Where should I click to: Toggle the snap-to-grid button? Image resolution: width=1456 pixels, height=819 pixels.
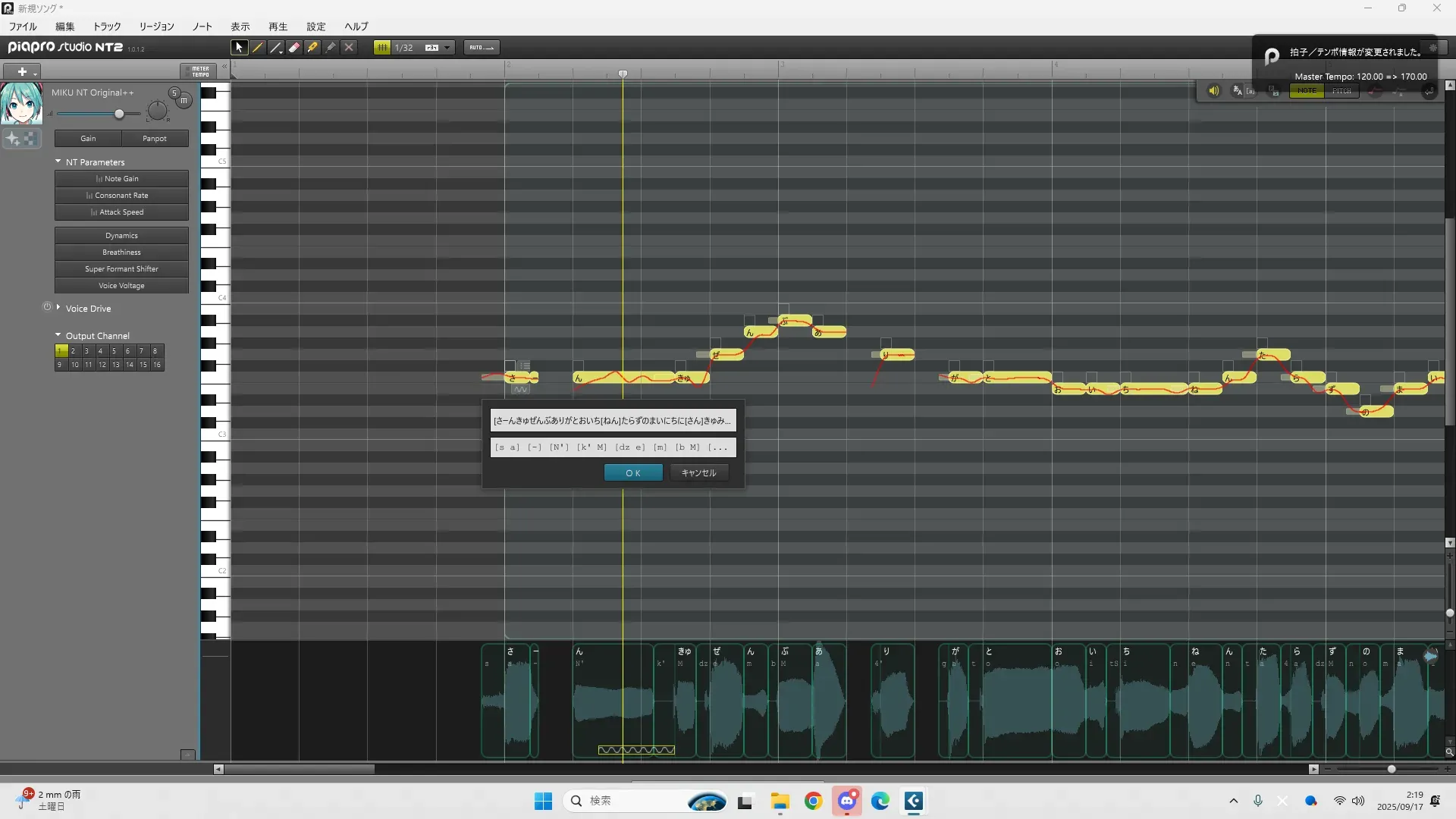click(382, 47)
